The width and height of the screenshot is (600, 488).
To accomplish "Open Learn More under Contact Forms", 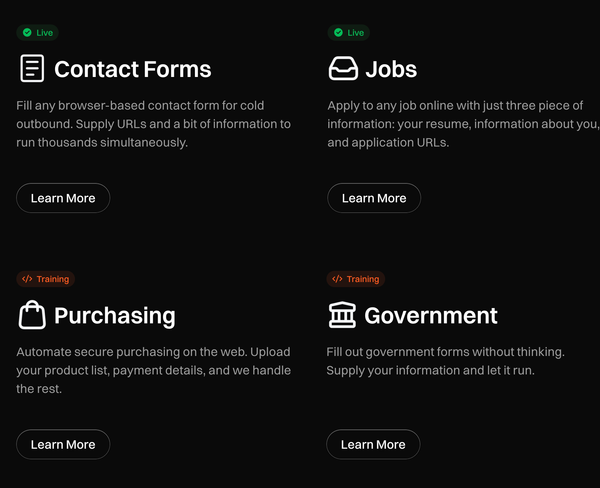I will [x=63, y=198].
